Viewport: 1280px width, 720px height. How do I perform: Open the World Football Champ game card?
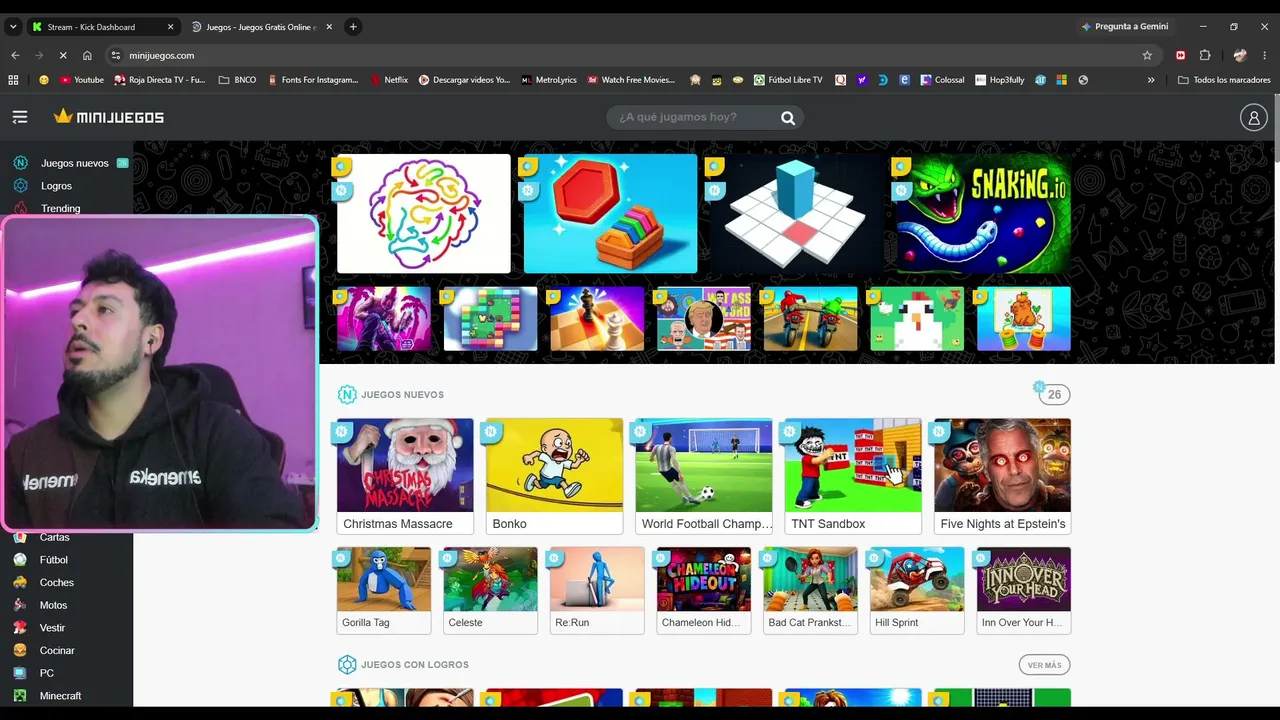(x=704, y=476)
